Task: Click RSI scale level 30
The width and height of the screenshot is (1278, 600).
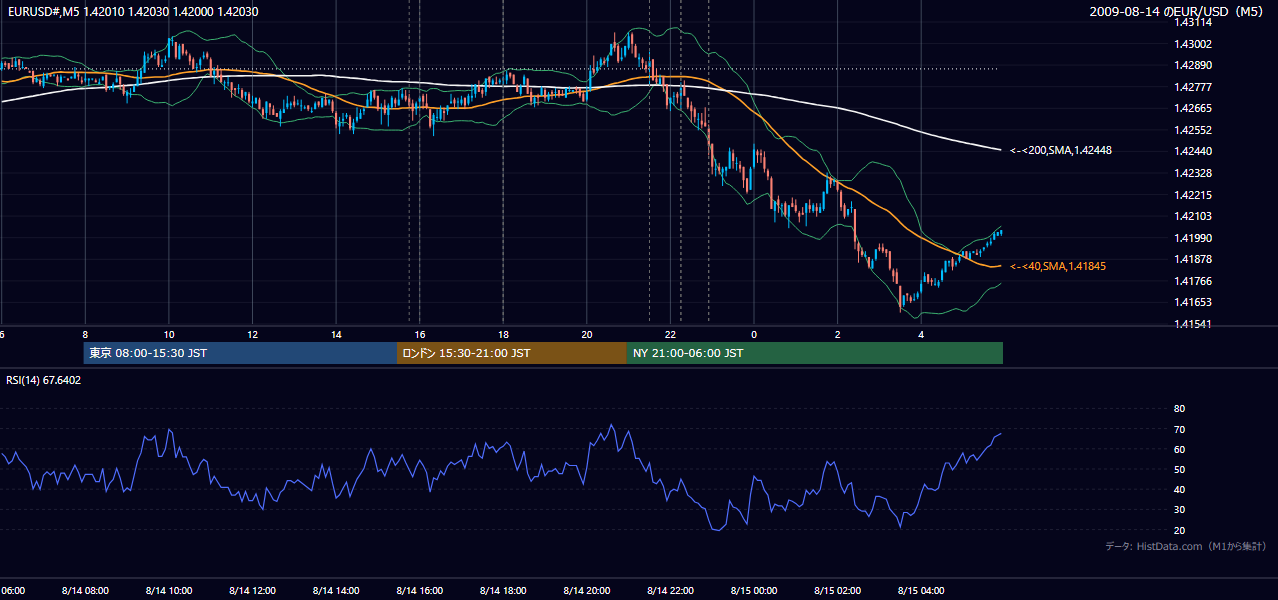Action: 1179,510
